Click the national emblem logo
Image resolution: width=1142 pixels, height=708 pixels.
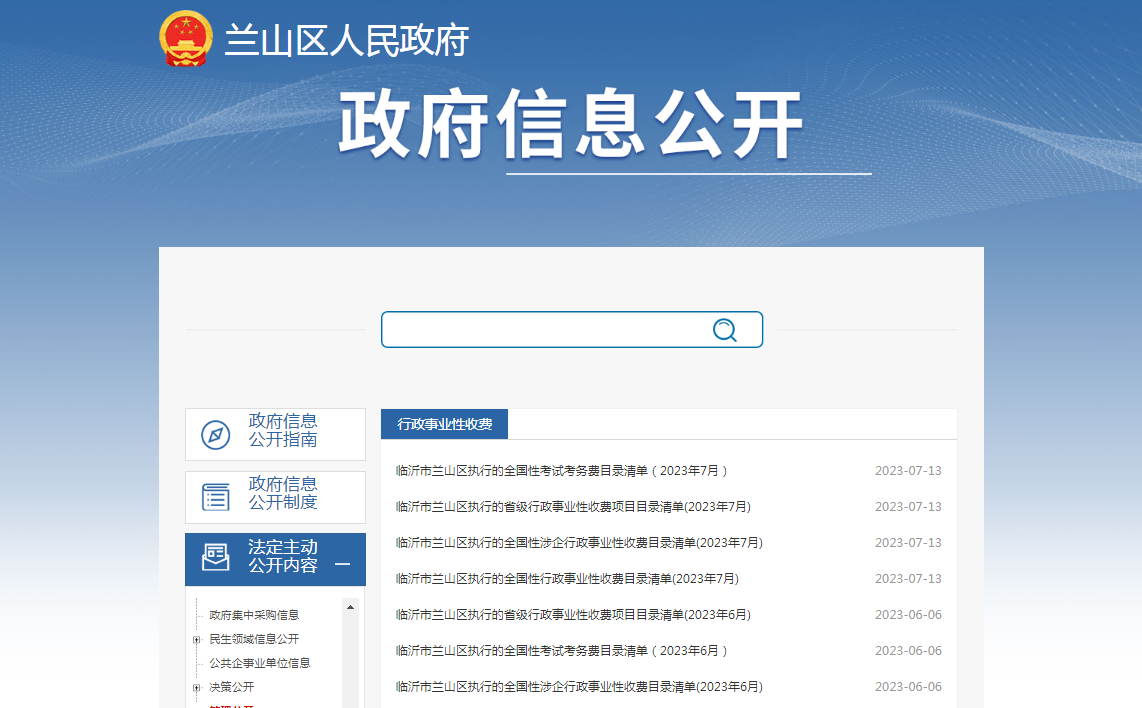pos(186,39)
